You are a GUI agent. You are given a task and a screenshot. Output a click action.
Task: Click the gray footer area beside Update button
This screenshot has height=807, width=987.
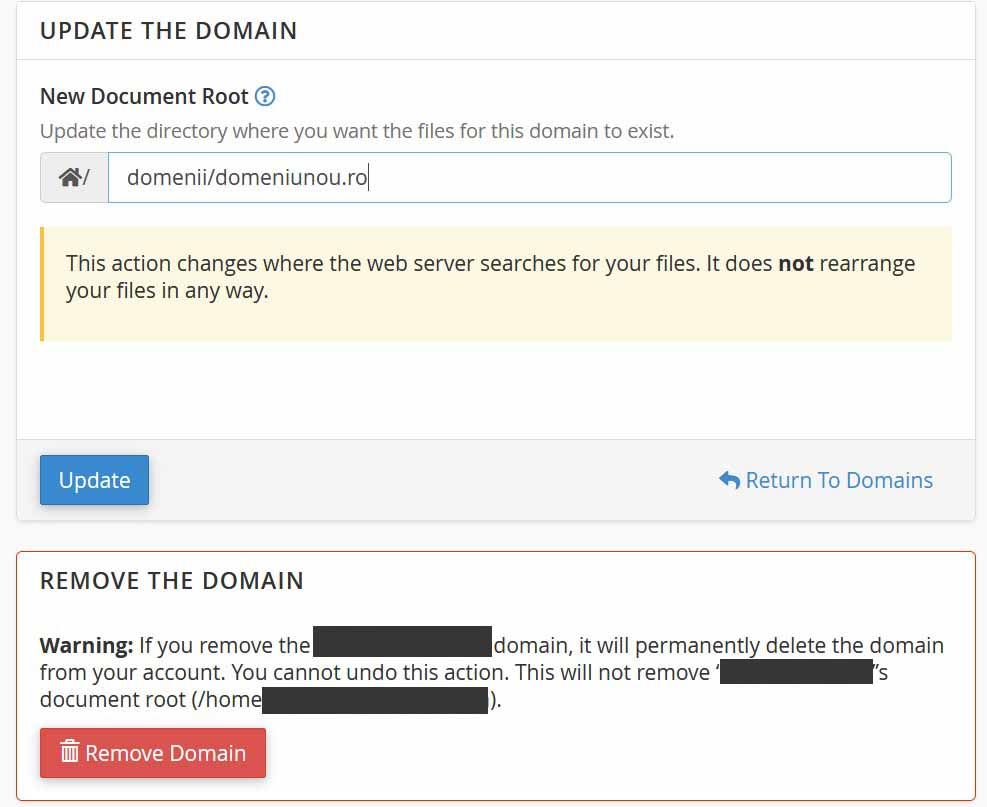coord(430,480)
